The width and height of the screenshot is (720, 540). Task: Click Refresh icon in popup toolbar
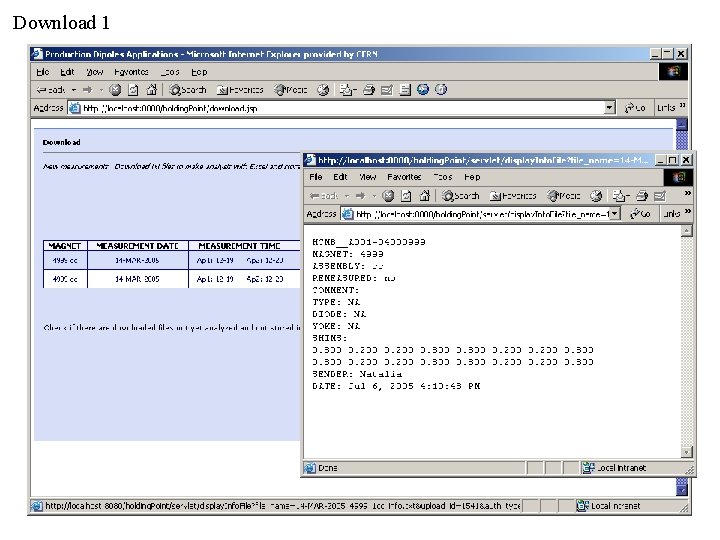tap(406, 197)
